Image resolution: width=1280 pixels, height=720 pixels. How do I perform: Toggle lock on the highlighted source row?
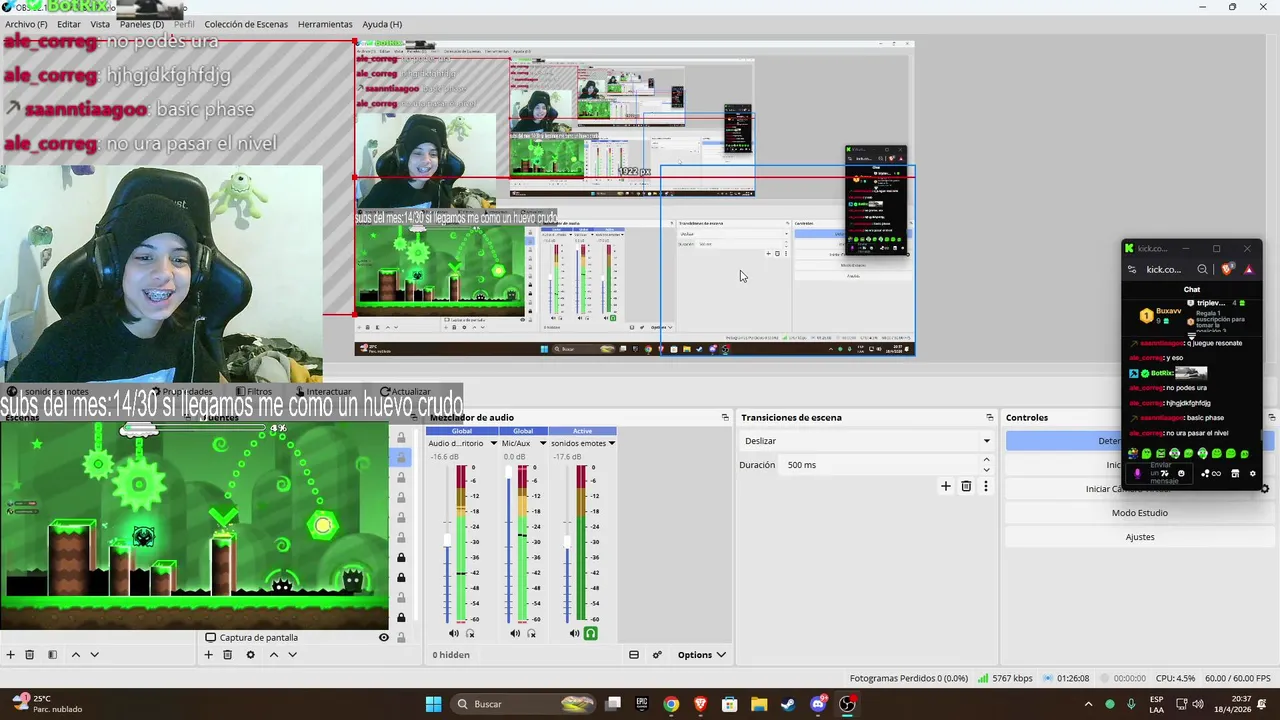pyautogui.click(x=401, y=457)
